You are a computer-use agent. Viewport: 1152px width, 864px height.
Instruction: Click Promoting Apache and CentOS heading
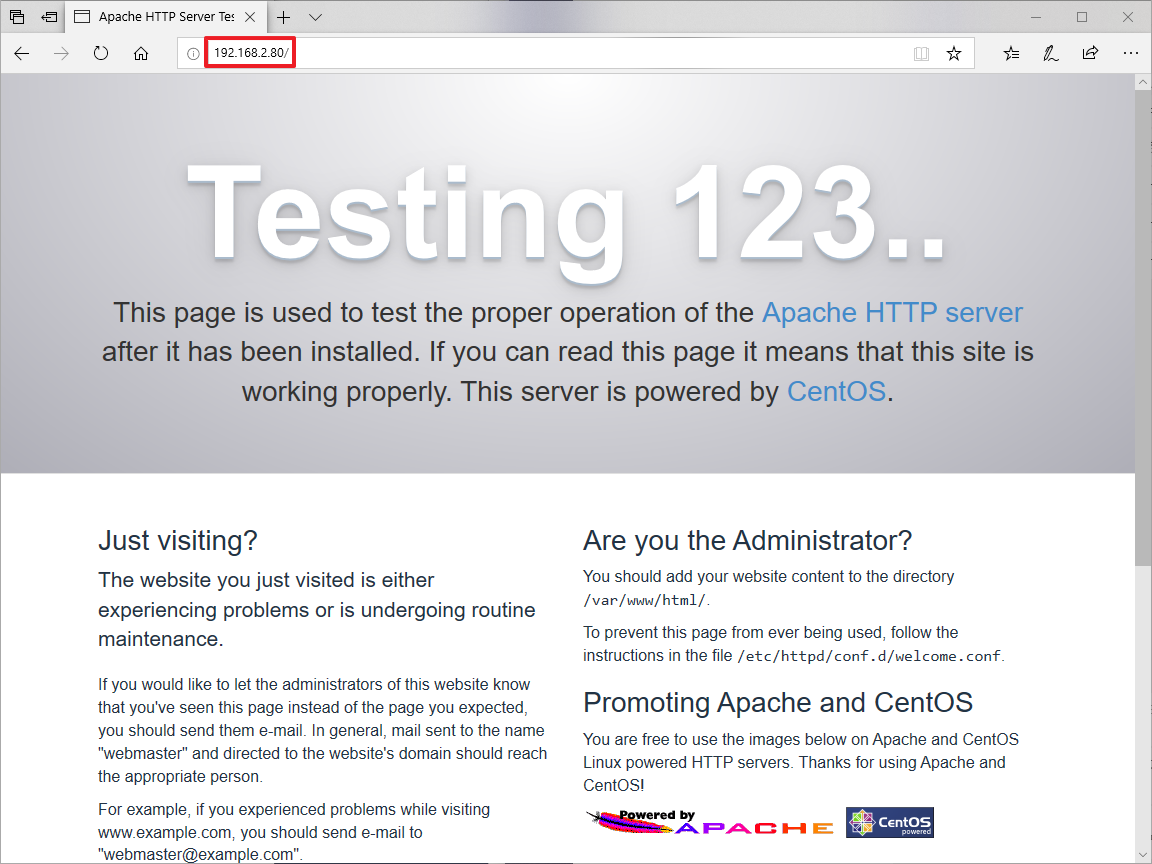tap(777, 702)
